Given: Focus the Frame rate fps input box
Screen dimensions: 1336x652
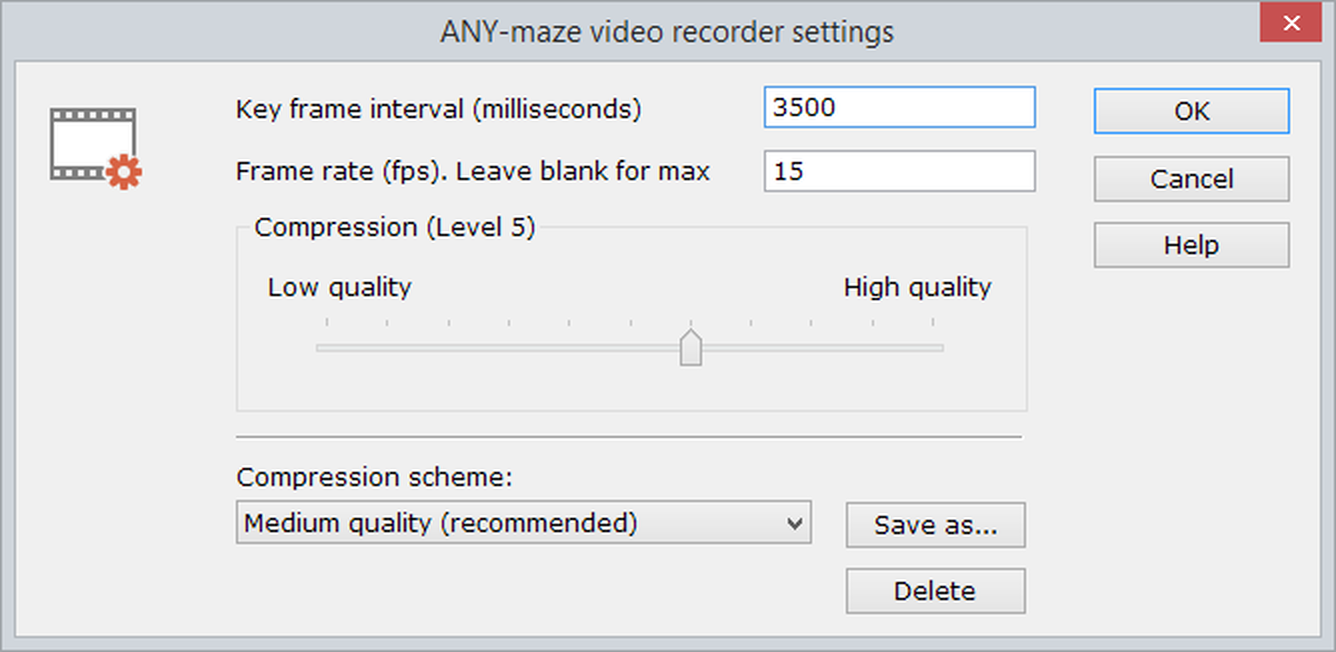Looking at the screenshot, I should [898, 171].
